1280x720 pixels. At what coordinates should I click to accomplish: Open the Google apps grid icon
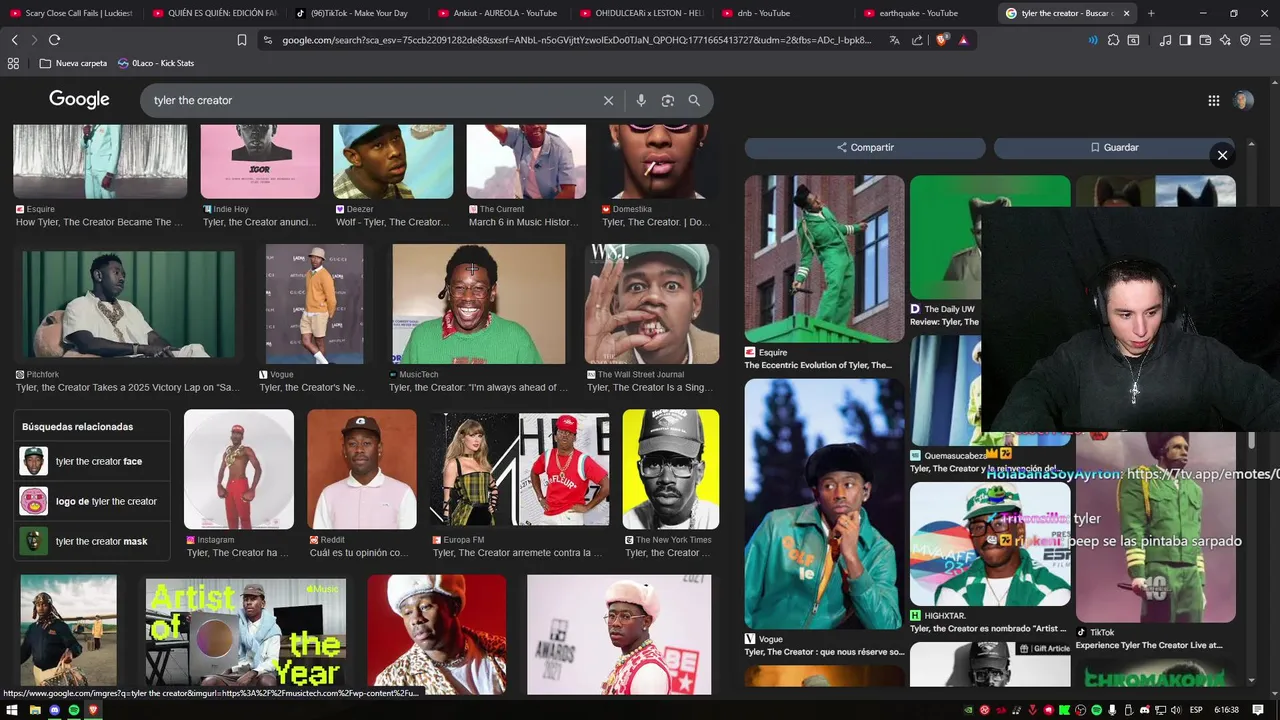[1213, 100]
